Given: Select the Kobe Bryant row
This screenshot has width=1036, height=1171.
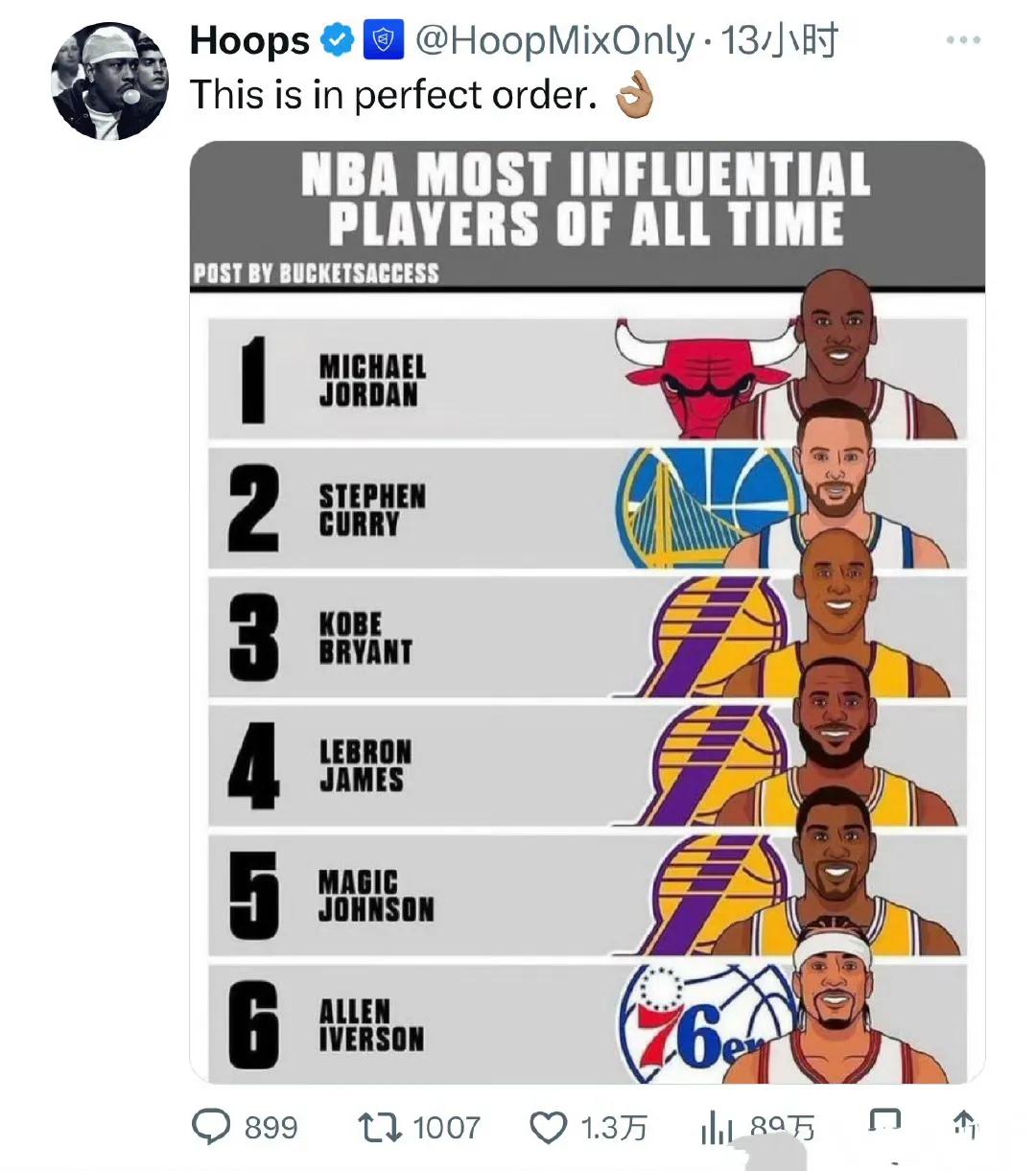Looking at the screenshot, I should coord(587,636).
